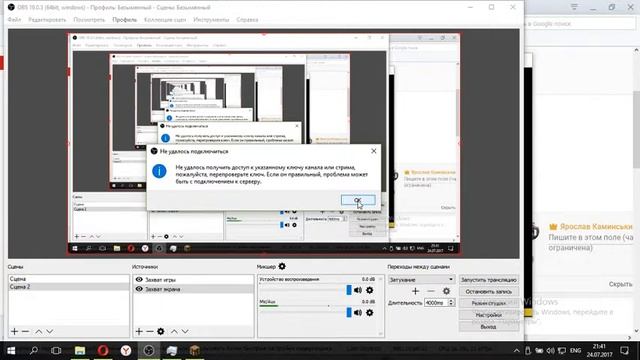Switch the ENG input language indicator
The width and height of the screenshot is (640, 360).
point(576,351)
